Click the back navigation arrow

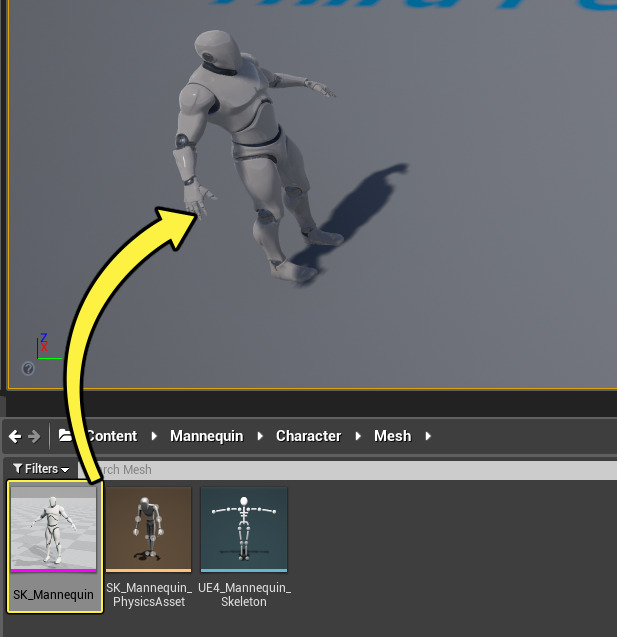(x=14, y=436)
